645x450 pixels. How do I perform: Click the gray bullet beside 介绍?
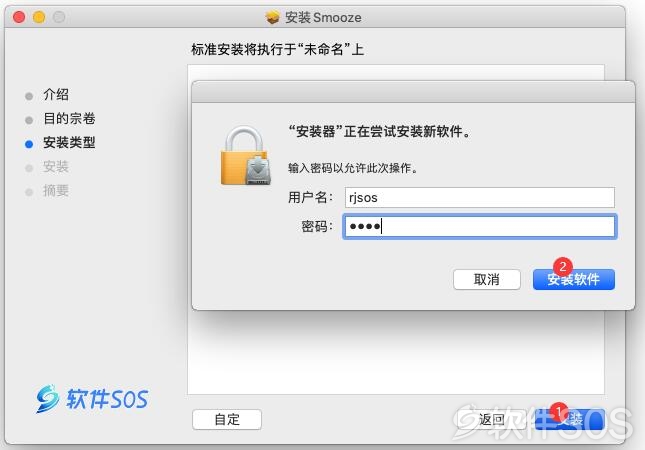29,96
